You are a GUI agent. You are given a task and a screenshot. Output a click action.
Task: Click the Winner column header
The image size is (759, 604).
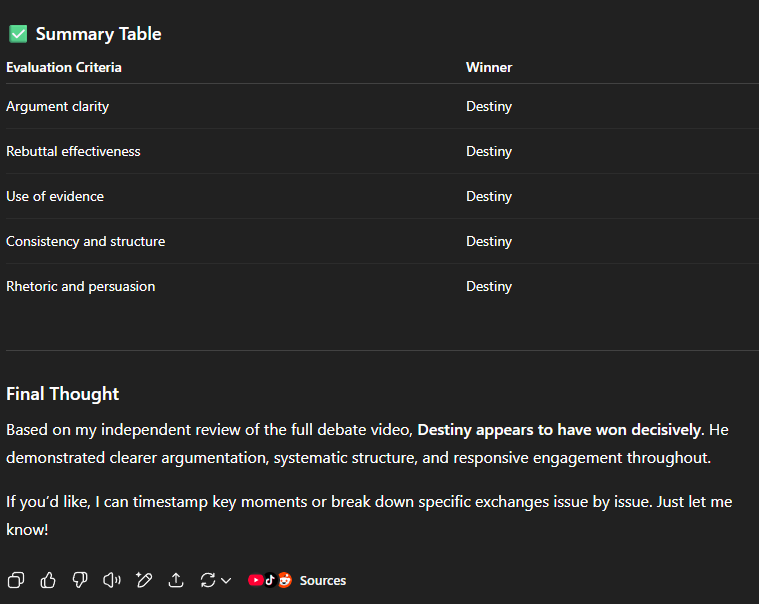[489, 67]
